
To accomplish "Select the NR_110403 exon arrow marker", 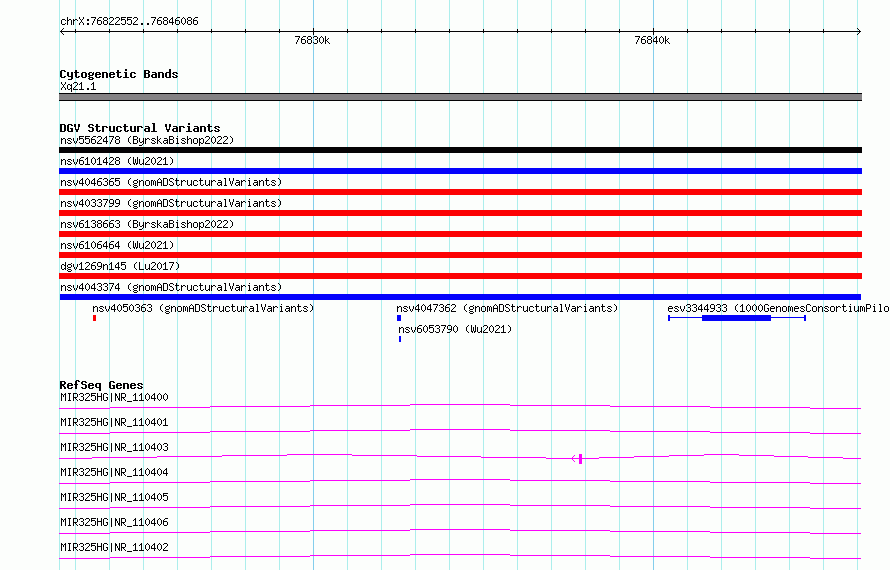I will pos(577,459).
